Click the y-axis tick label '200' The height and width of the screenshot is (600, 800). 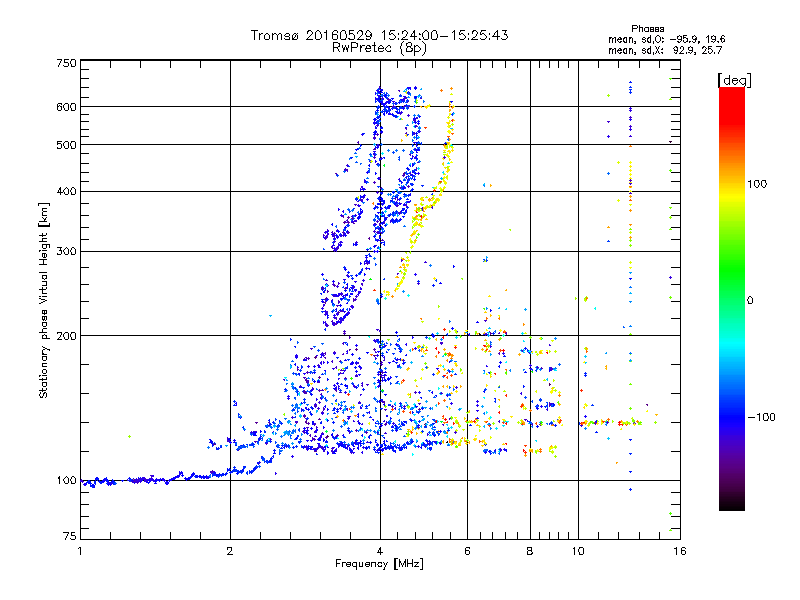tap(66, 336)
